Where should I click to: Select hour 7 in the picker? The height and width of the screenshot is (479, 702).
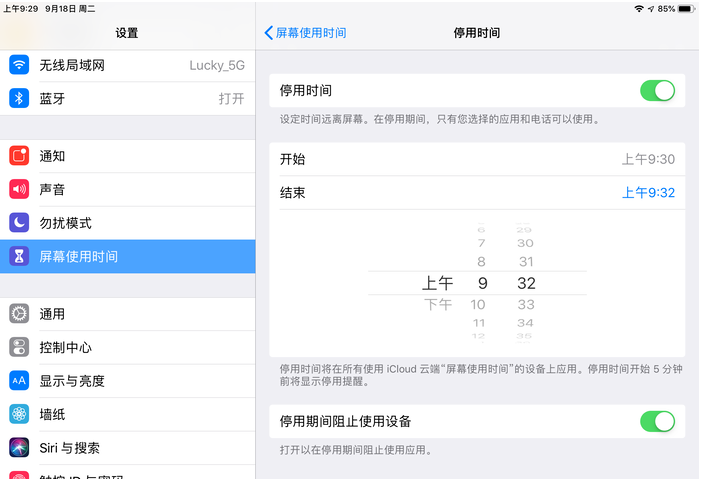pos(481,243)
